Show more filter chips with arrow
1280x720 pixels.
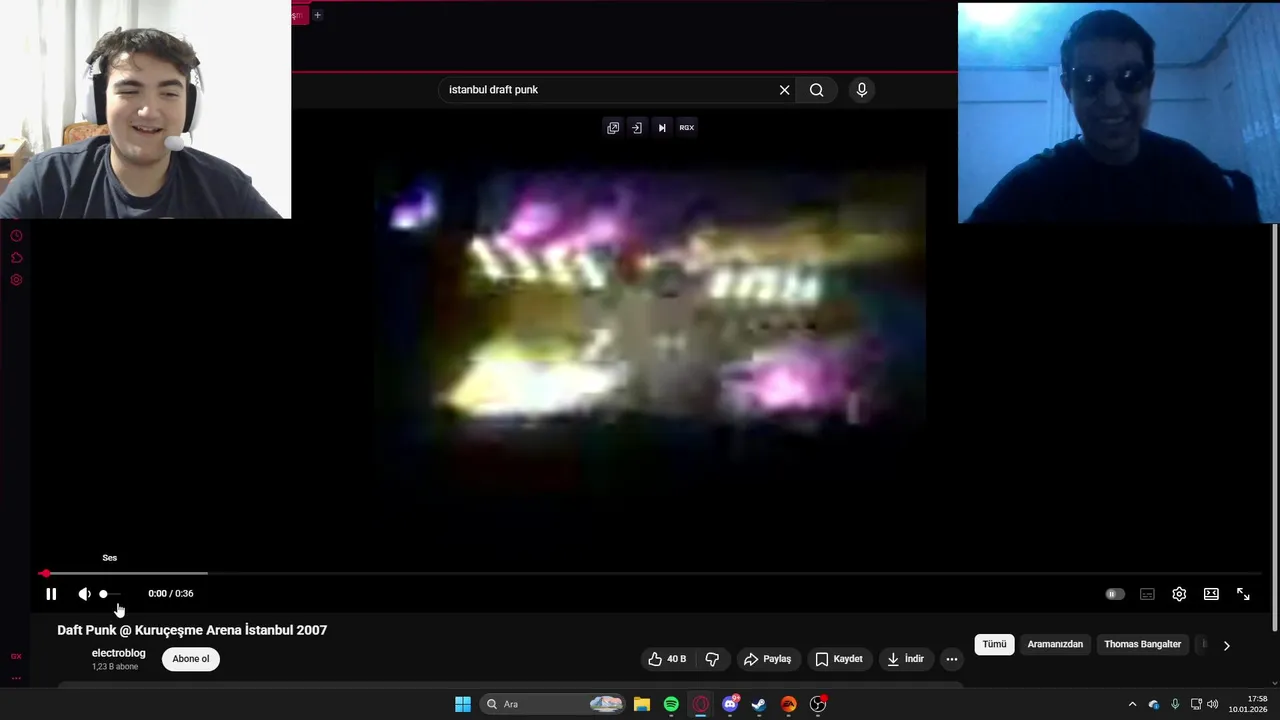[1226, 645]
